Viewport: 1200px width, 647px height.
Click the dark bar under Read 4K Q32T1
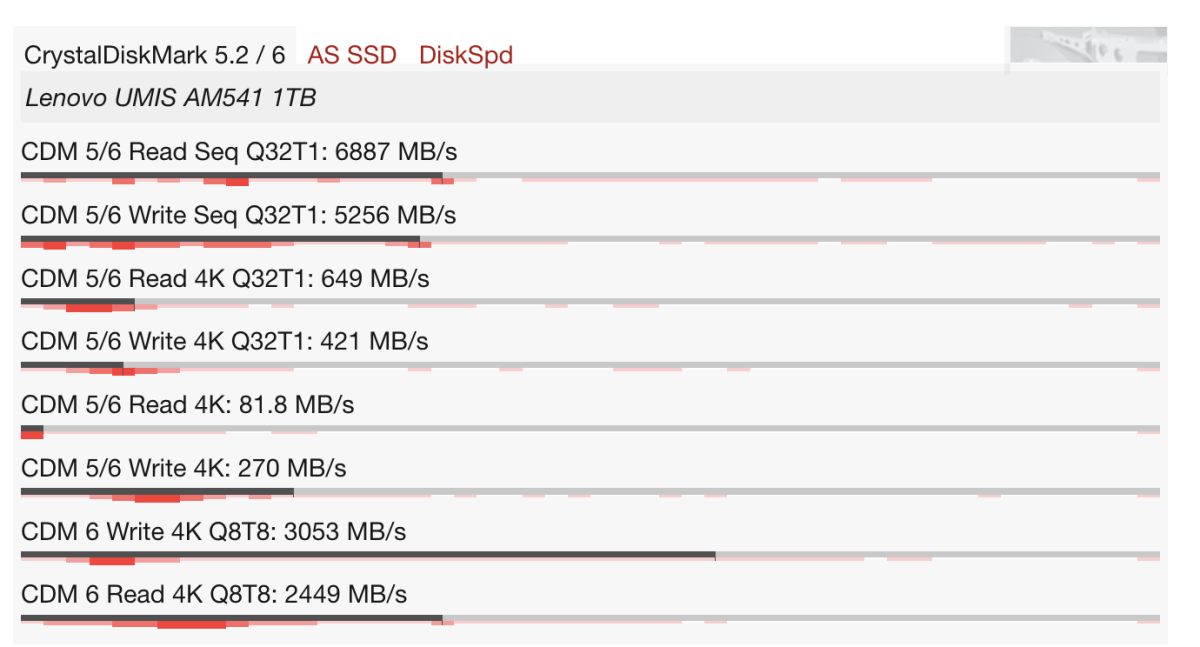(x=77, y=302)
